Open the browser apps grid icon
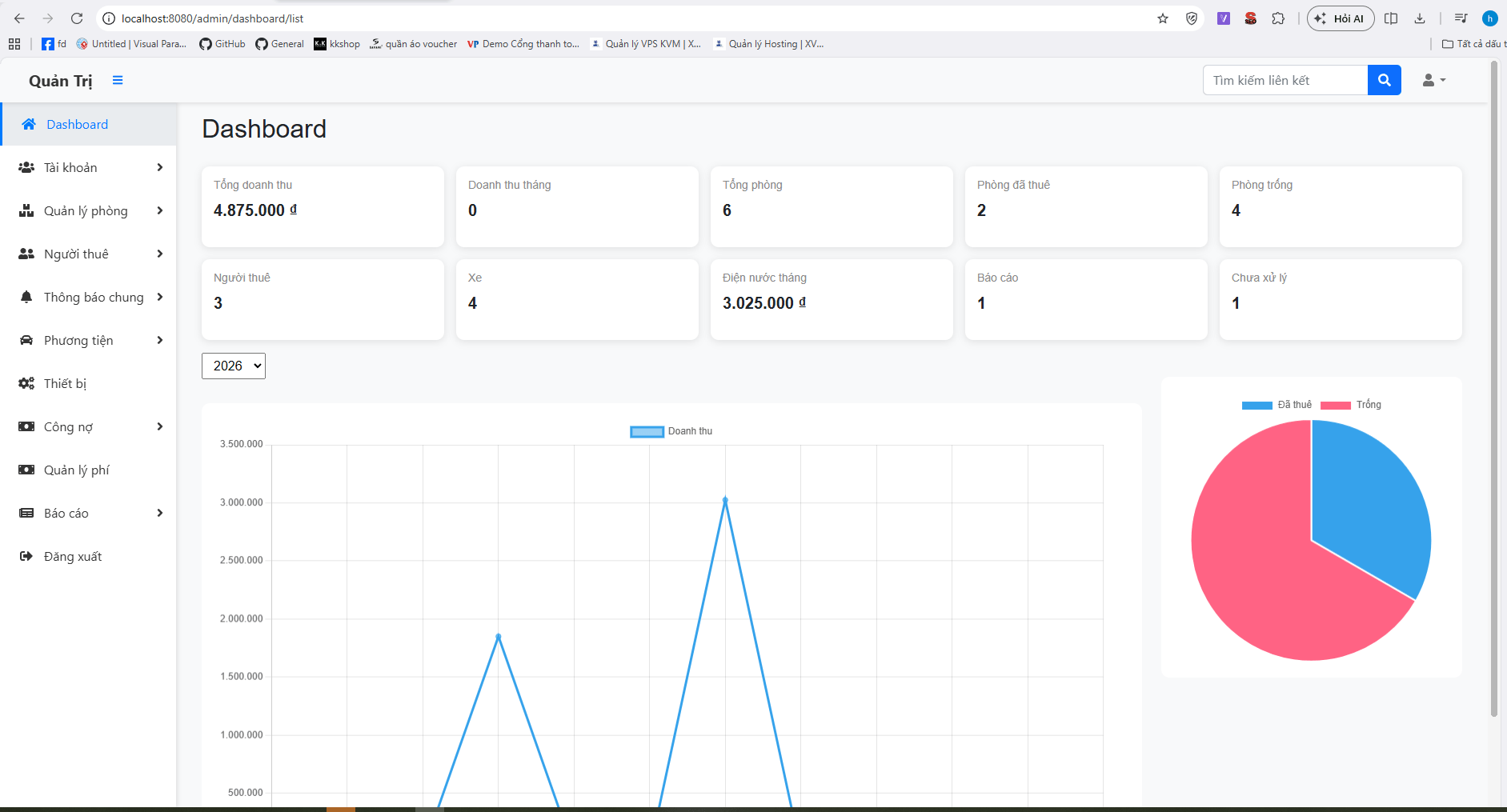Viewport: 1507px width, 812px height. (x=14, y=44)
